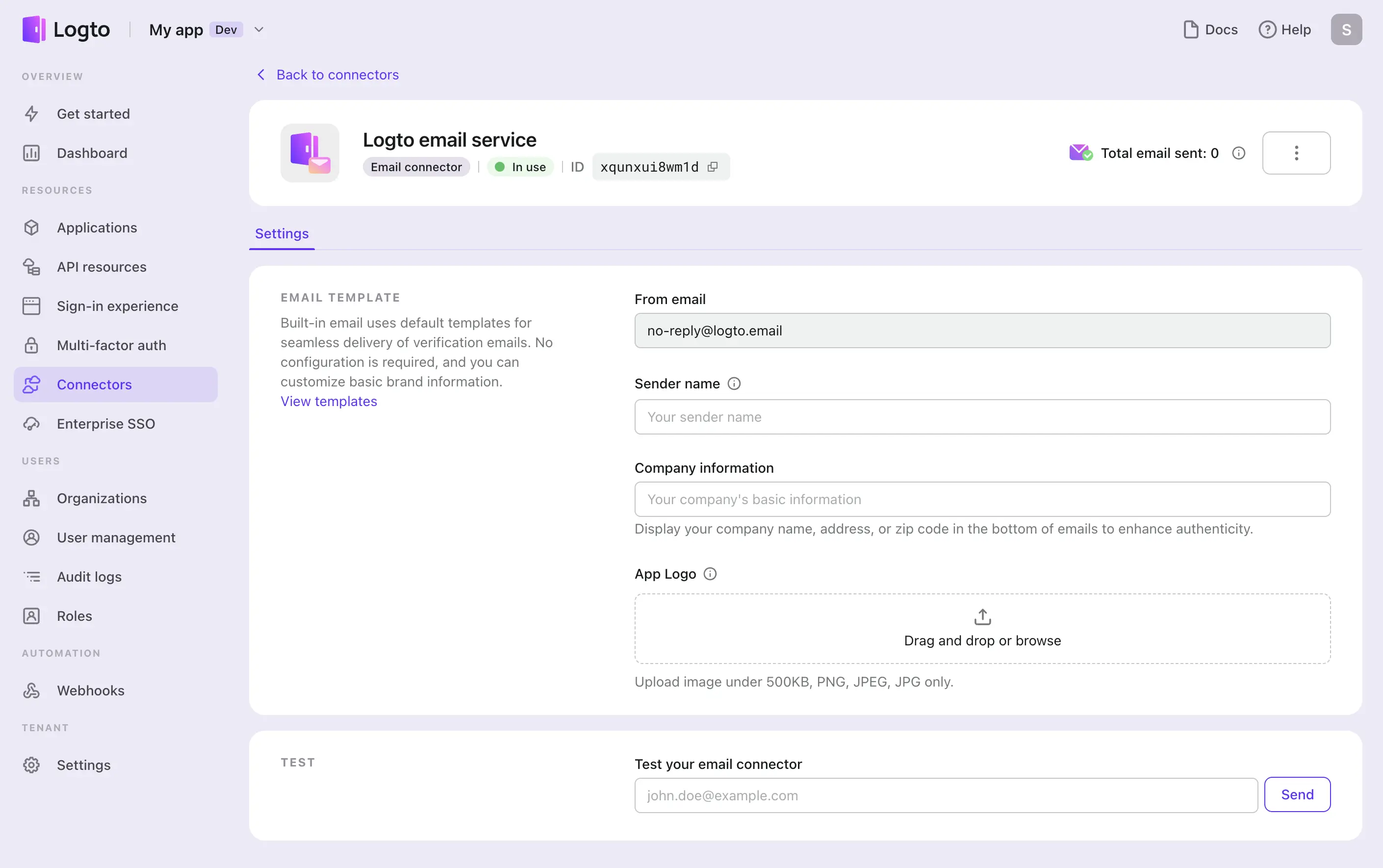The image size is (1383, 868).
Task: Click the In use status badge
Action: (x=520, y=167)
